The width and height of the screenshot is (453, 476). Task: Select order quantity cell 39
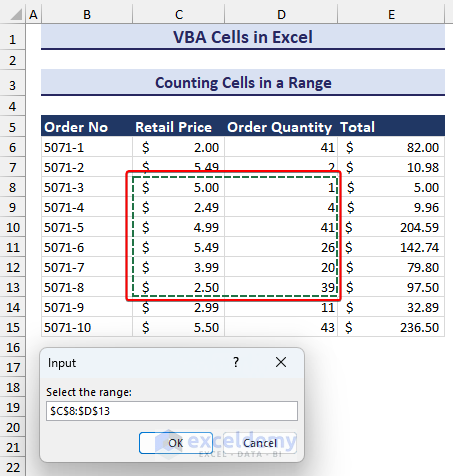coord(281,287)
